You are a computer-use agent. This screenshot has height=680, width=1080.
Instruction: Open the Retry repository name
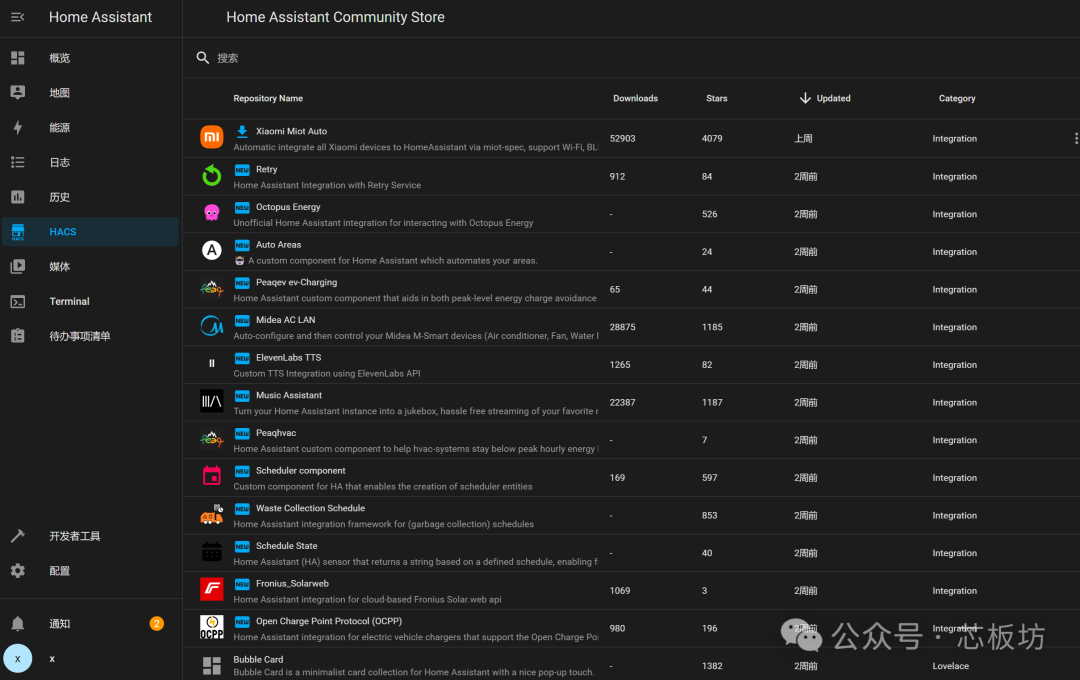pos(267,169)
